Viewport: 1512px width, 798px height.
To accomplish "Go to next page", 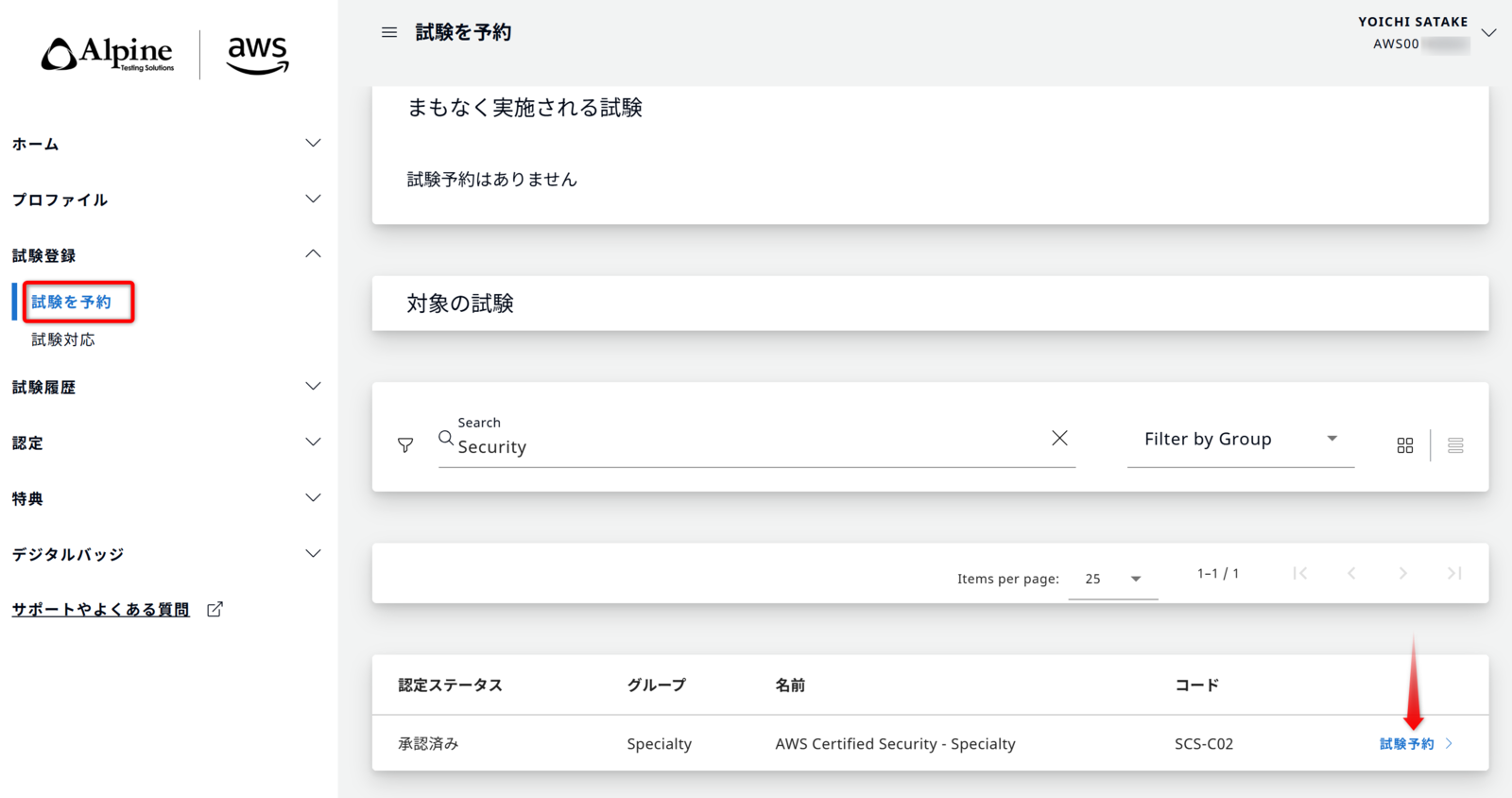I will (1403, 573).
